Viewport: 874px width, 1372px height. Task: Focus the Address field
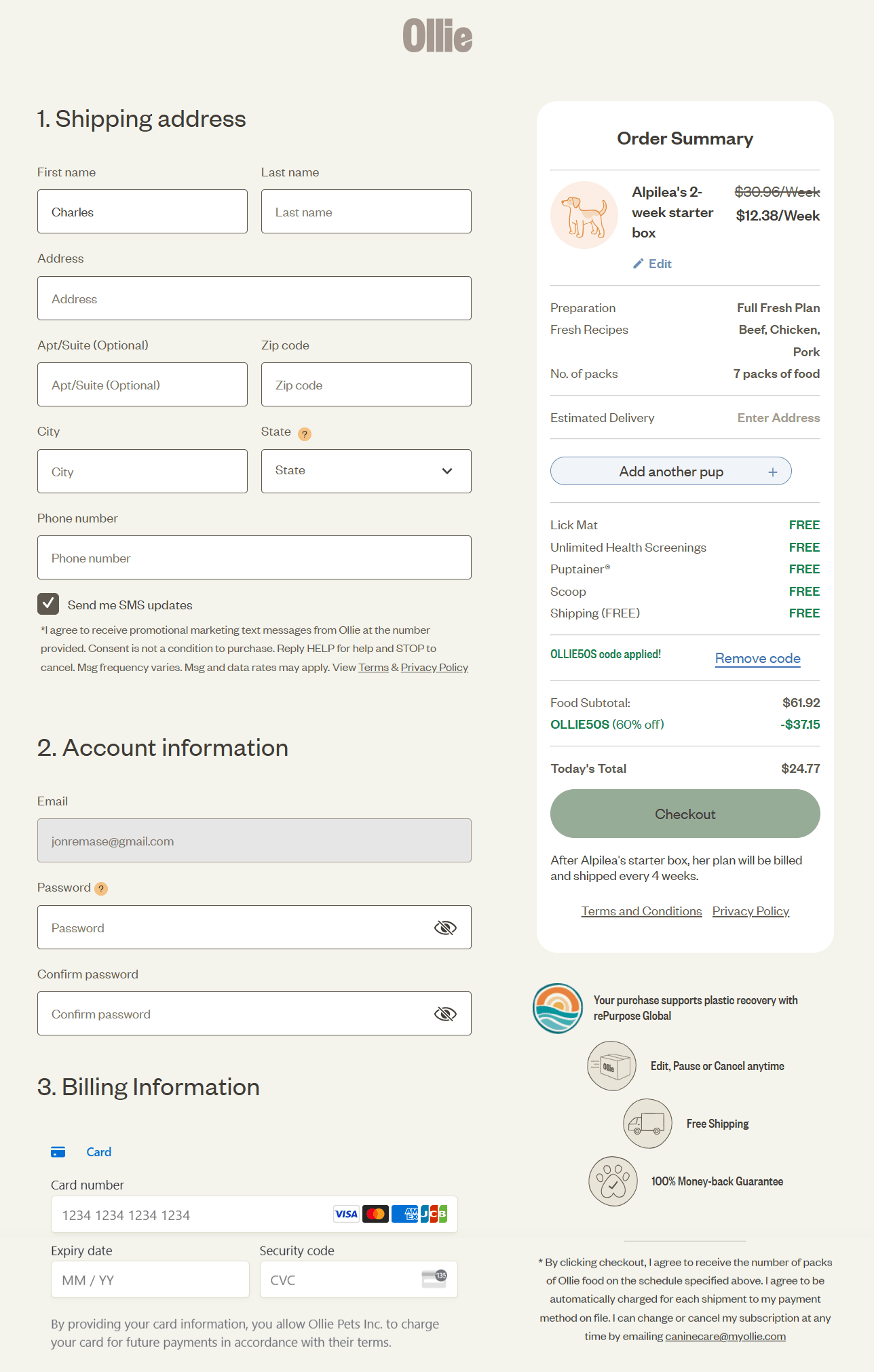coord(254,299)
